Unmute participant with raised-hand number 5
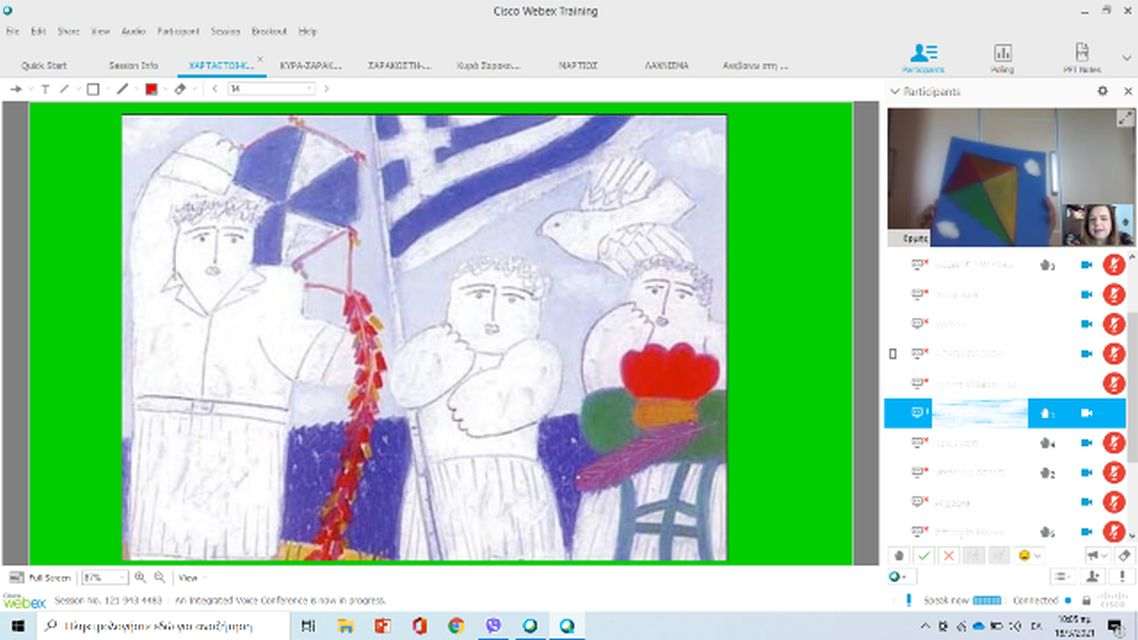This screenshot has height=640, width=1138. [x=1113, y=532]
